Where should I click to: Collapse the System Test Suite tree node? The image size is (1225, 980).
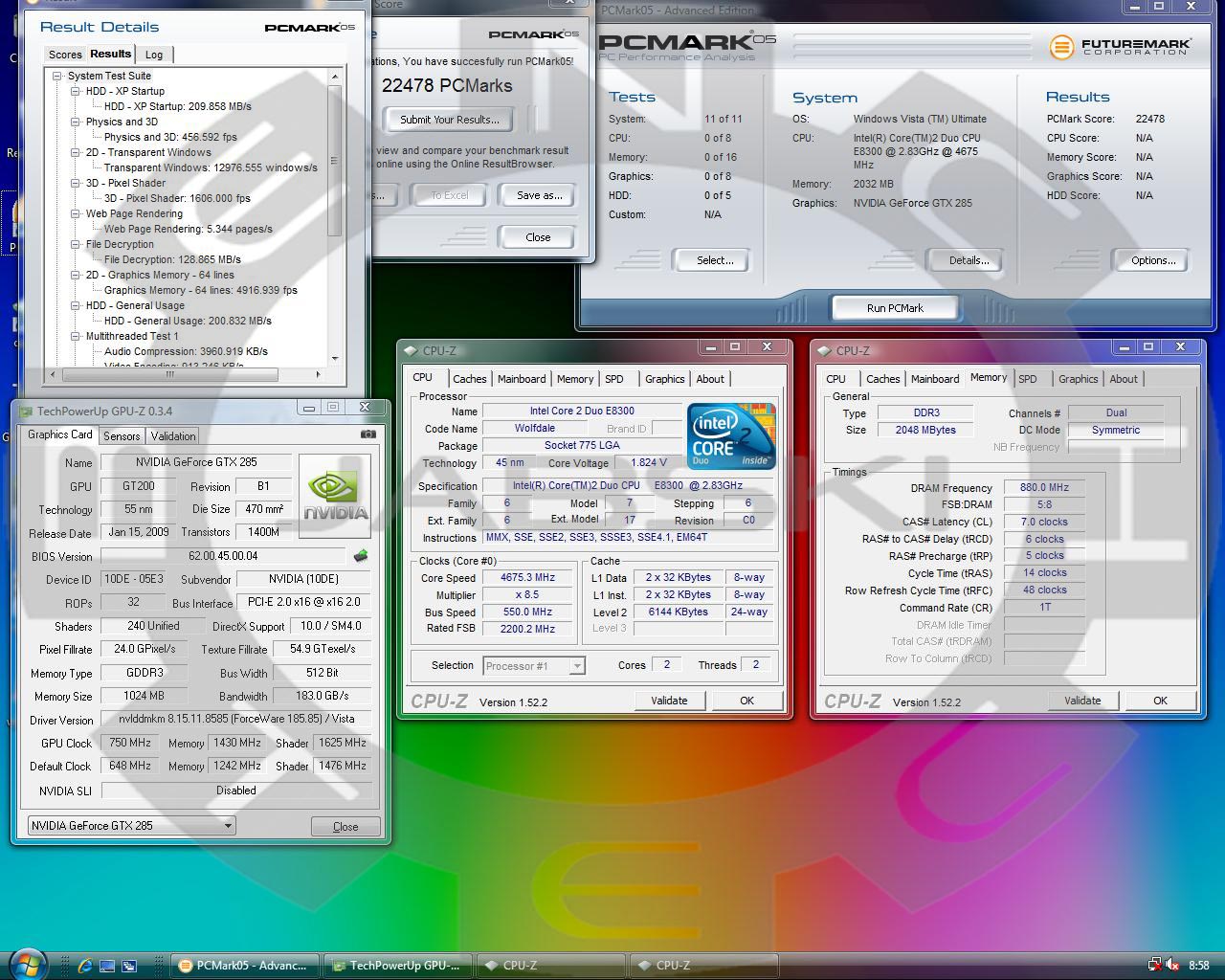(57, 76)
